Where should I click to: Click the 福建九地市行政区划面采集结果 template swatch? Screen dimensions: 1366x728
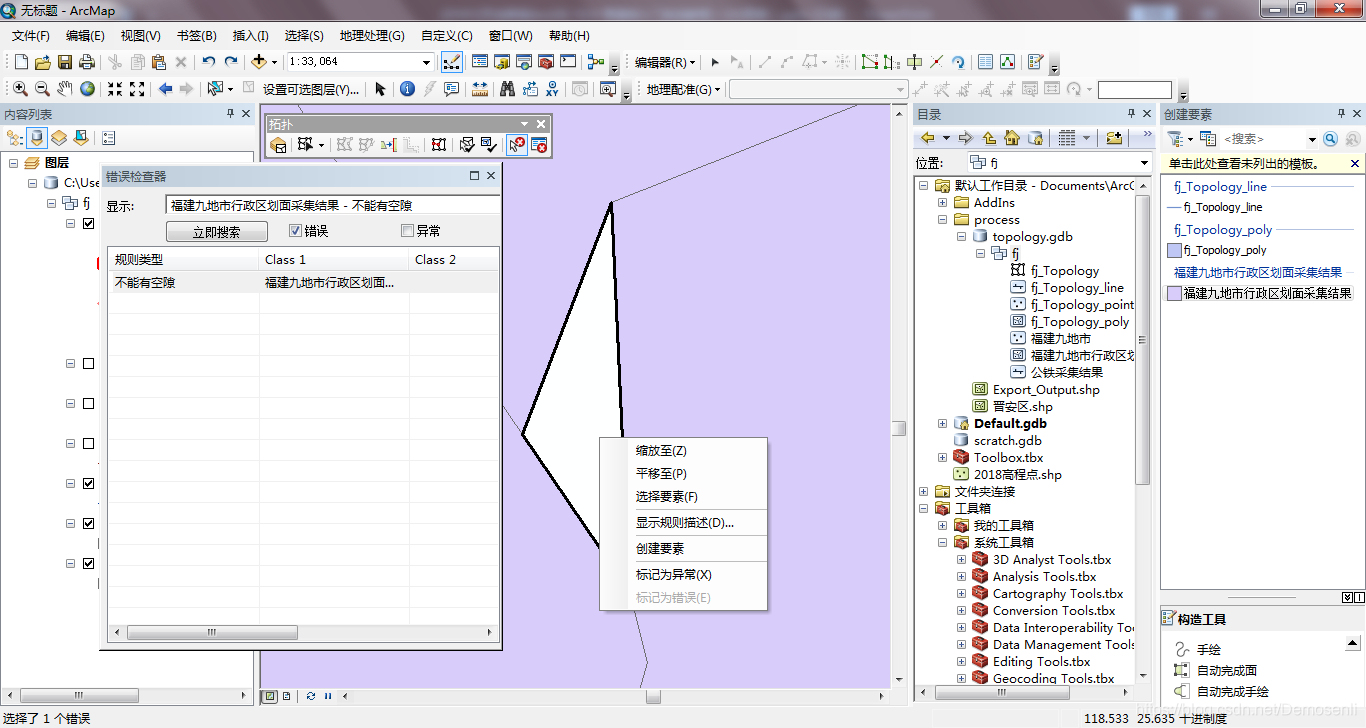[1174, 294]
